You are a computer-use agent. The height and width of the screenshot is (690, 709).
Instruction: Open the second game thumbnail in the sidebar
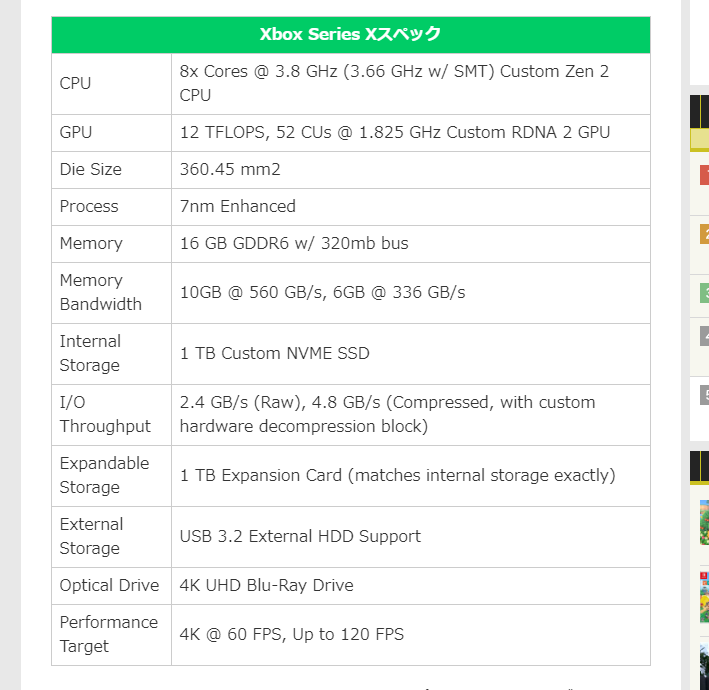(x=704, y=596)
